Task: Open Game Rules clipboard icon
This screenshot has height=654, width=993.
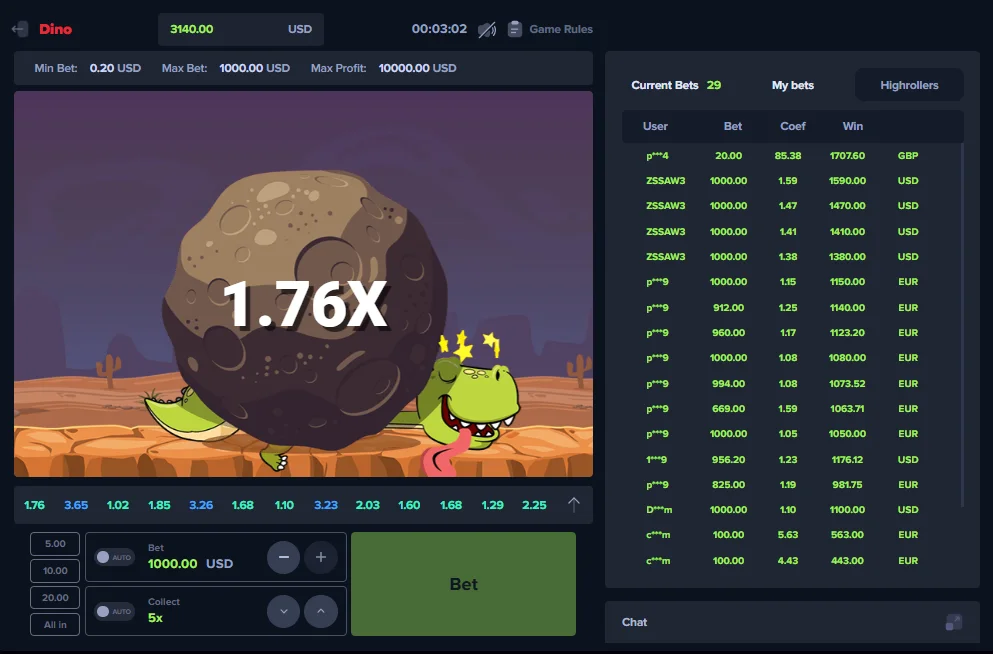Action: click(x=515, y=29)
